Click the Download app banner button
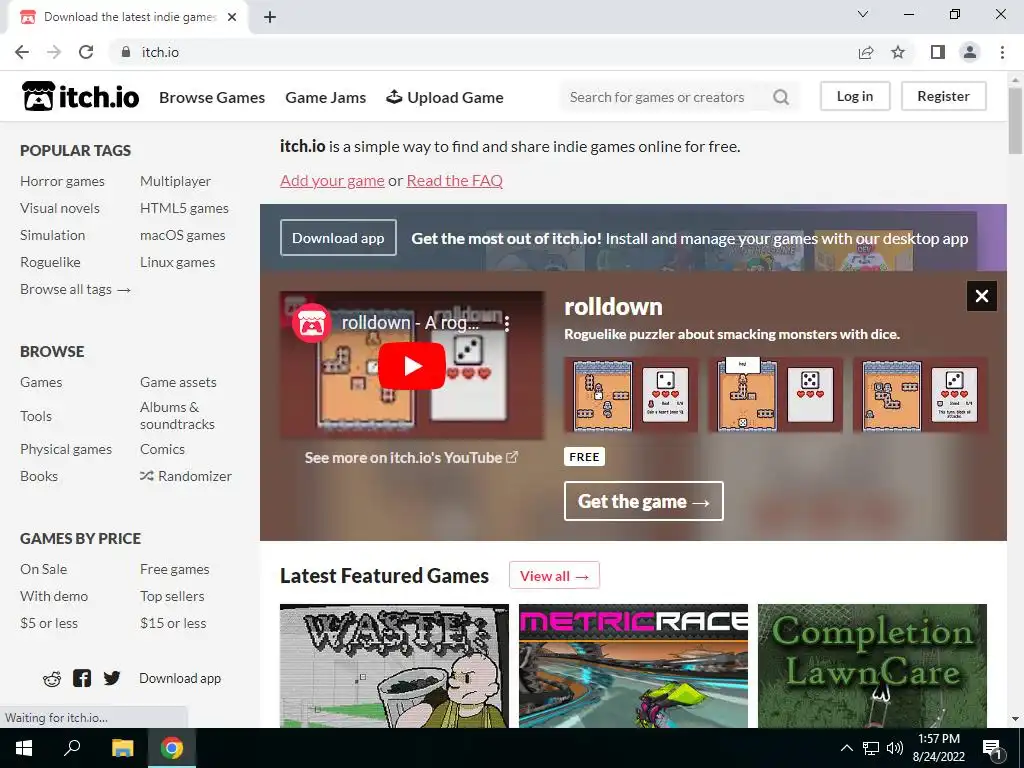The image size is (1024, 768). (338, 238)
